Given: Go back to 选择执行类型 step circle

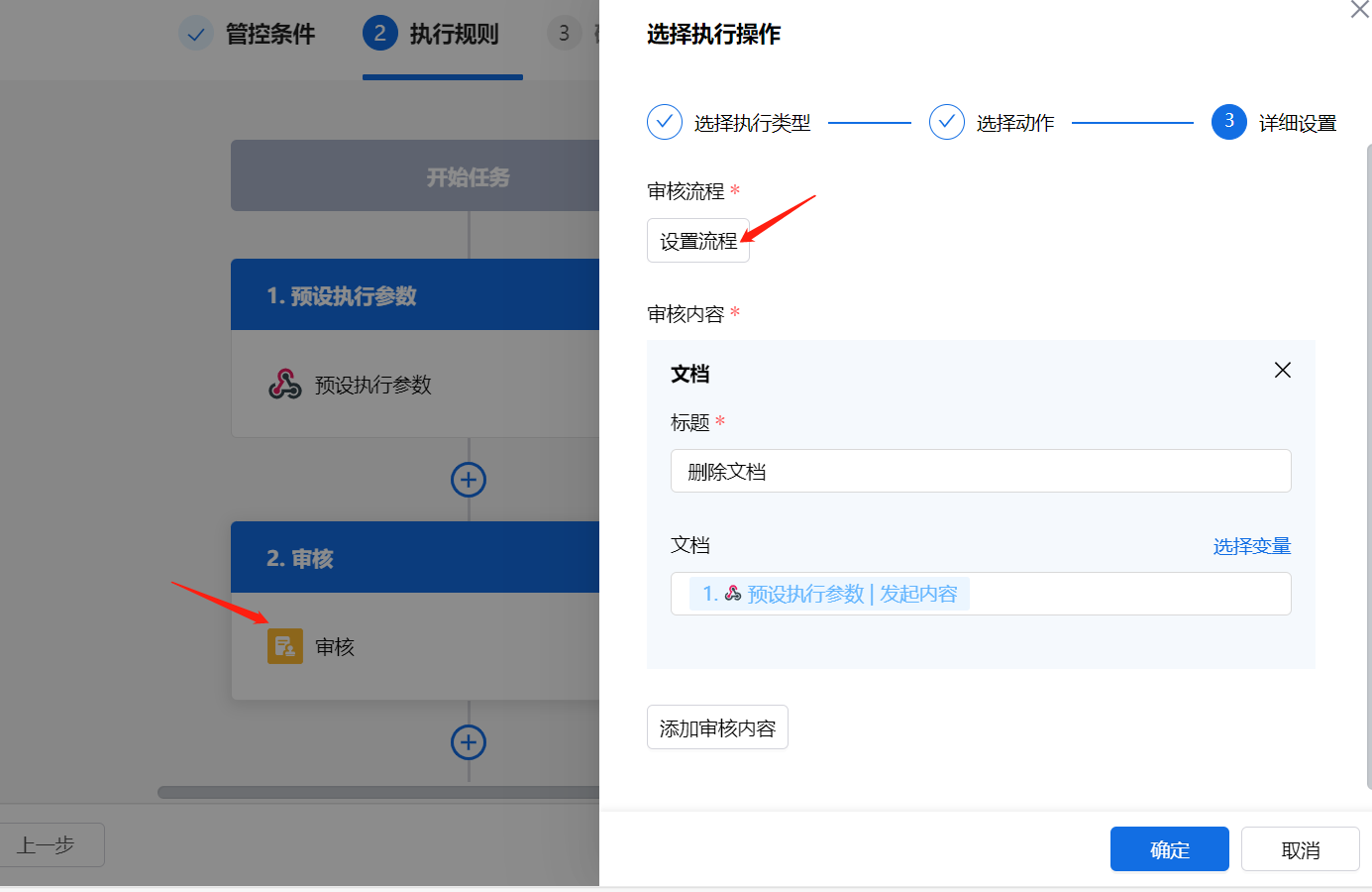Looking at the screenshot, I should (x=665, y=122).
